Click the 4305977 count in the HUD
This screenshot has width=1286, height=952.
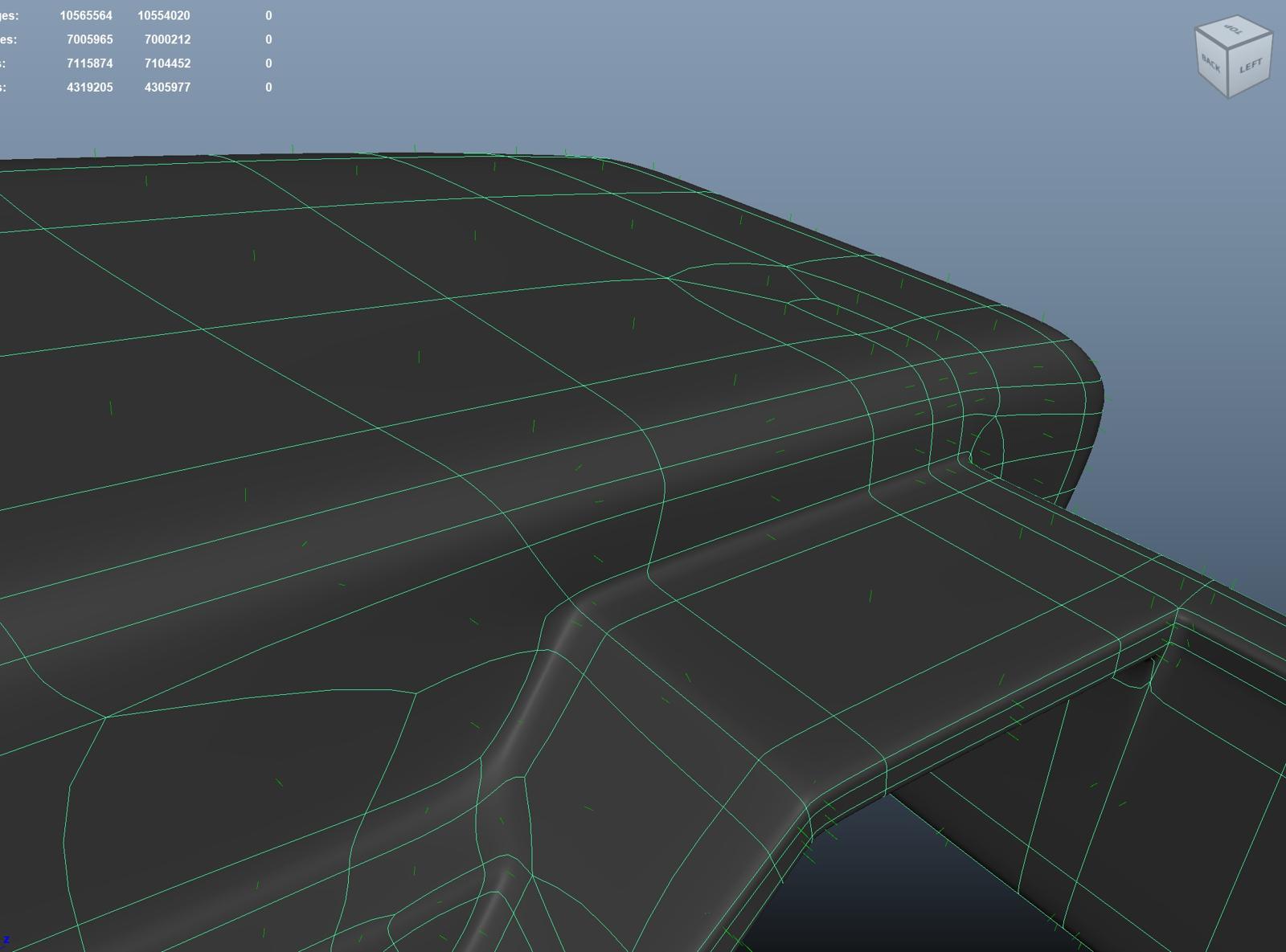[x=167, y=87]
